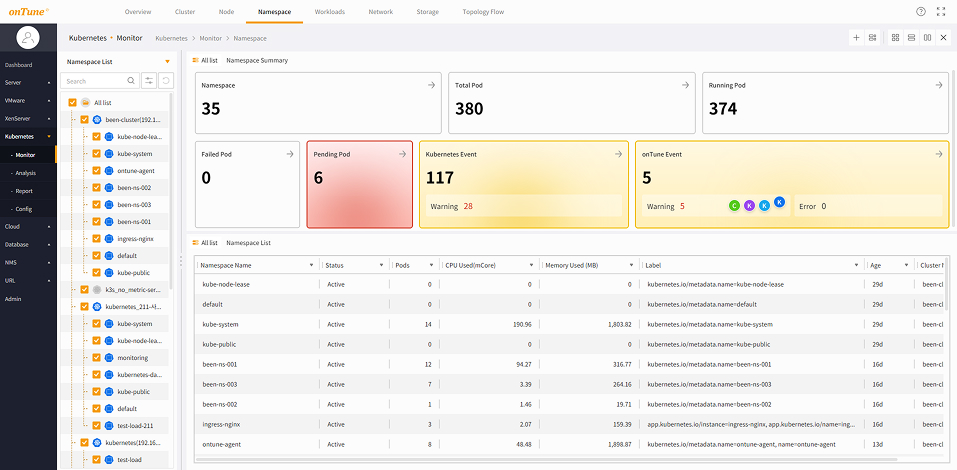Open Total Pod card arrow
The width and height of the screenshot is (957, 470).
point(685,85)
